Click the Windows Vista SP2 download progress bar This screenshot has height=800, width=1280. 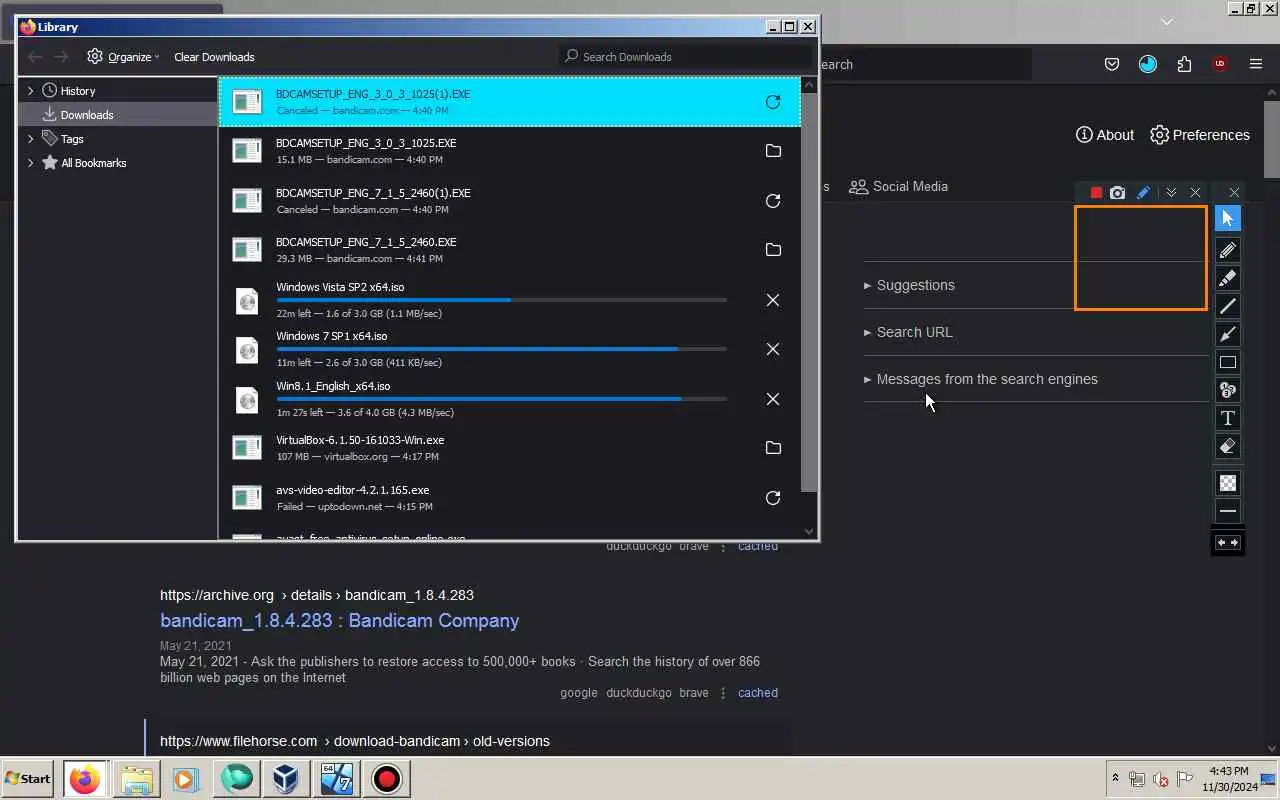(502, 300)
